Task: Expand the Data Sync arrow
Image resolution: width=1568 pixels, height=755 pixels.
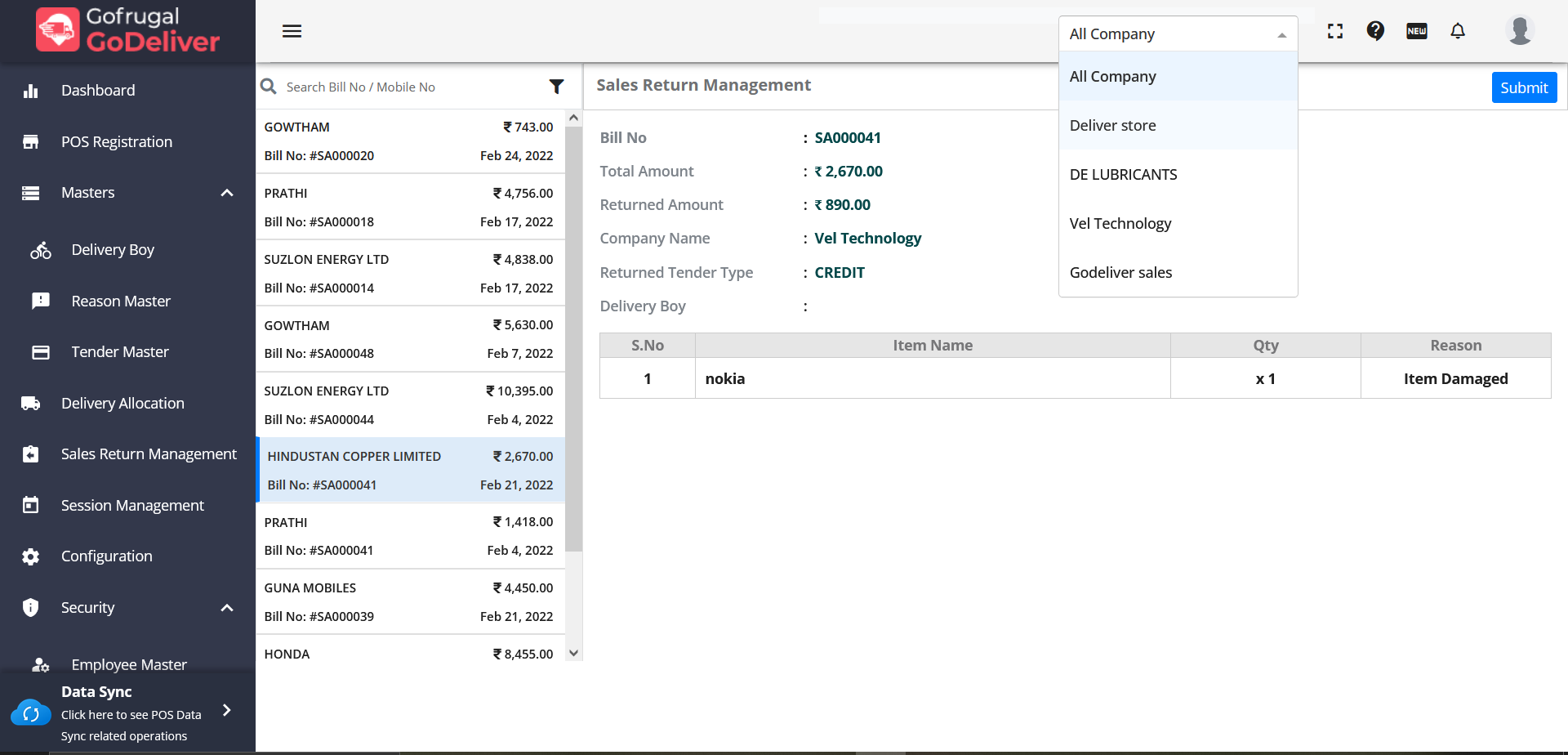Action: click(x=227, y=711)
